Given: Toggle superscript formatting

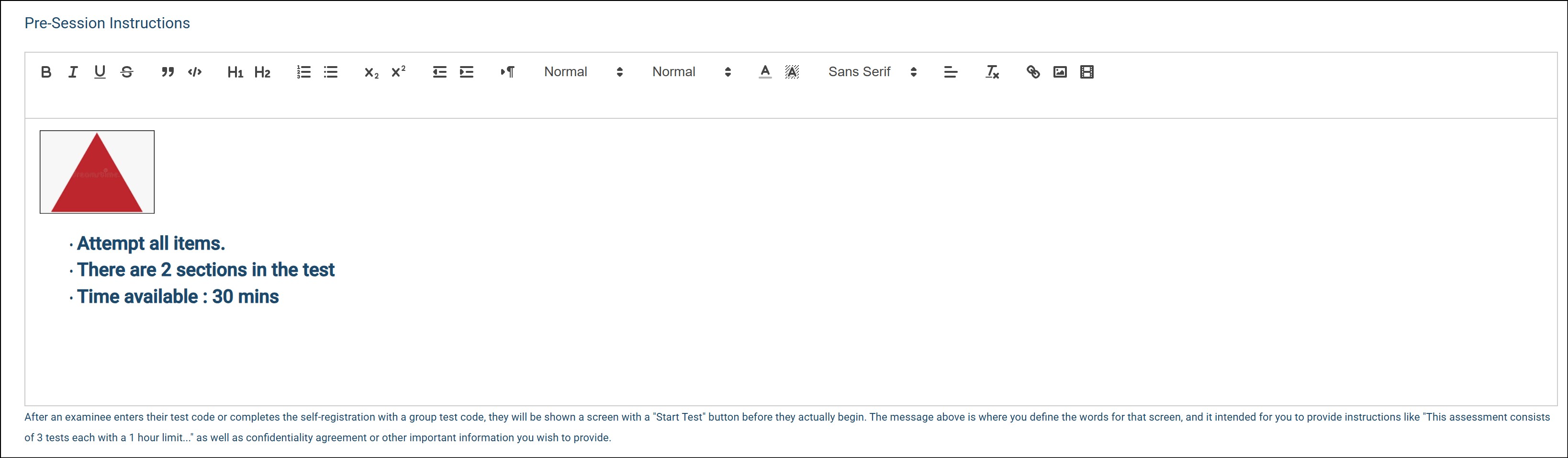Looking at the screenshot, I should coord(399,72).
